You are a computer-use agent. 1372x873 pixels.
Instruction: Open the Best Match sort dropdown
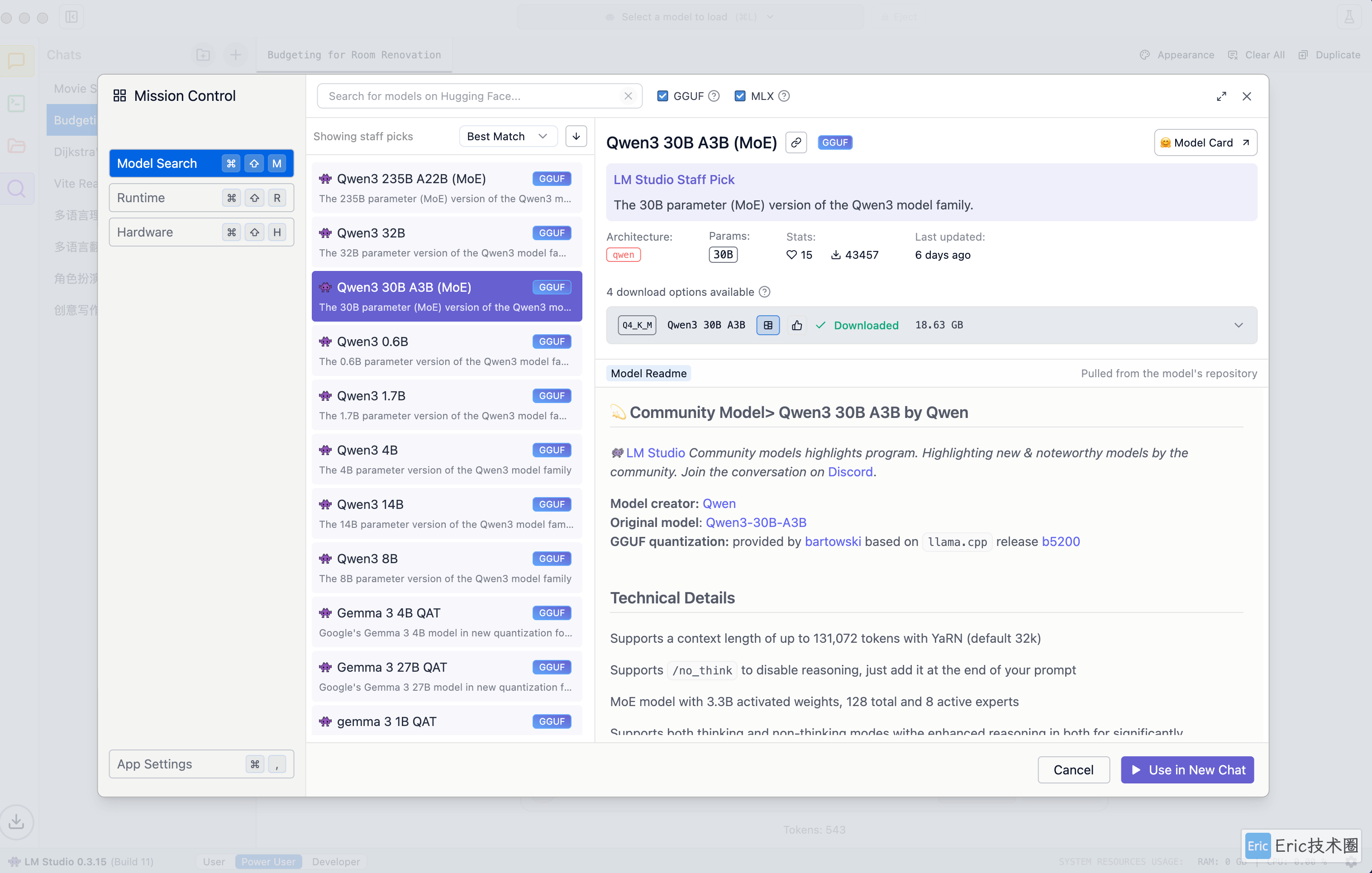(507, 136)
